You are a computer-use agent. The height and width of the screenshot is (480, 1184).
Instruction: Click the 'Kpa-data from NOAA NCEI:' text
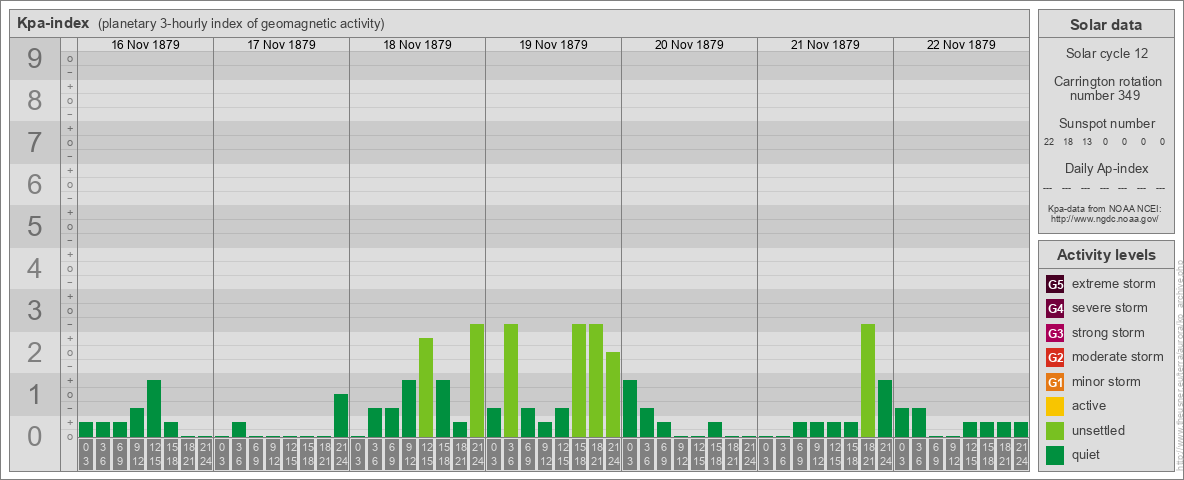point(1103,208)
